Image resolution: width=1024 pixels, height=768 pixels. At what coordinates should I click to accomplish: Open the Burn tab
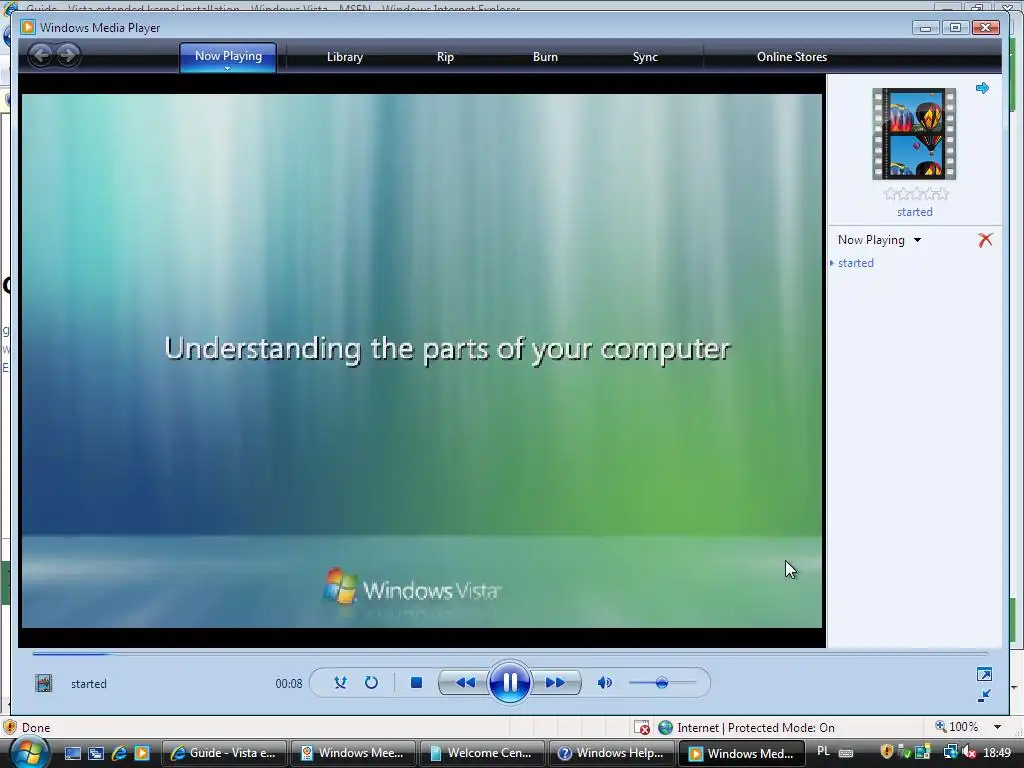tap(545, 57)
